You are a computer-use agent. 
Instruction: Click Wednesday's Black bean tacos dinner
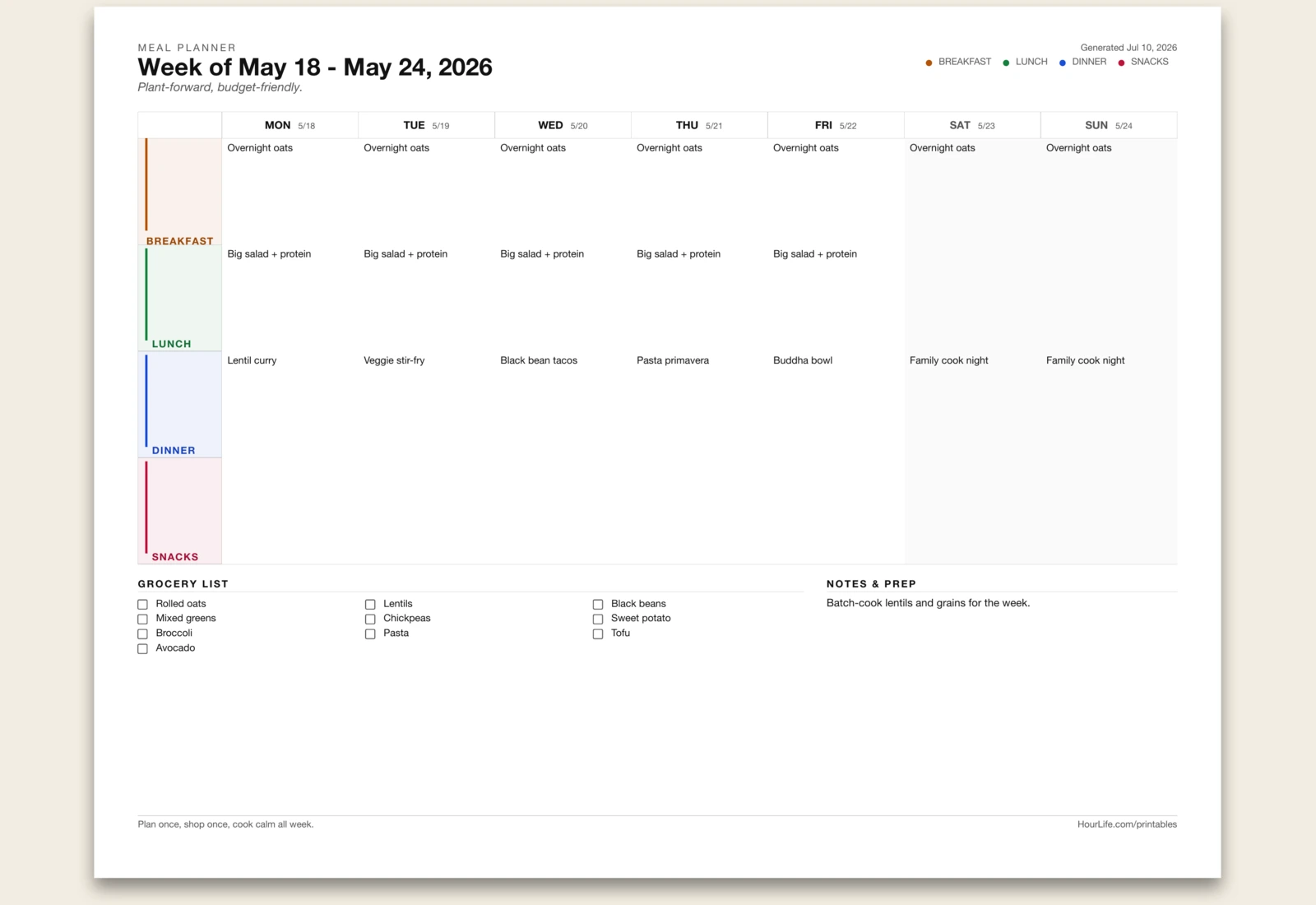coord(539,360)
